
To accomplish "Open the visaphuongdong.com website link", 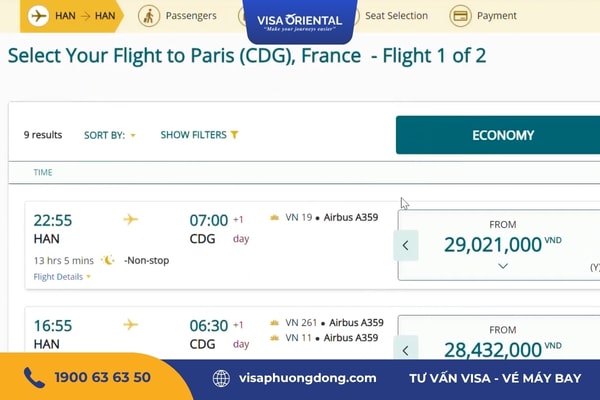I will (x=308, y=378).
